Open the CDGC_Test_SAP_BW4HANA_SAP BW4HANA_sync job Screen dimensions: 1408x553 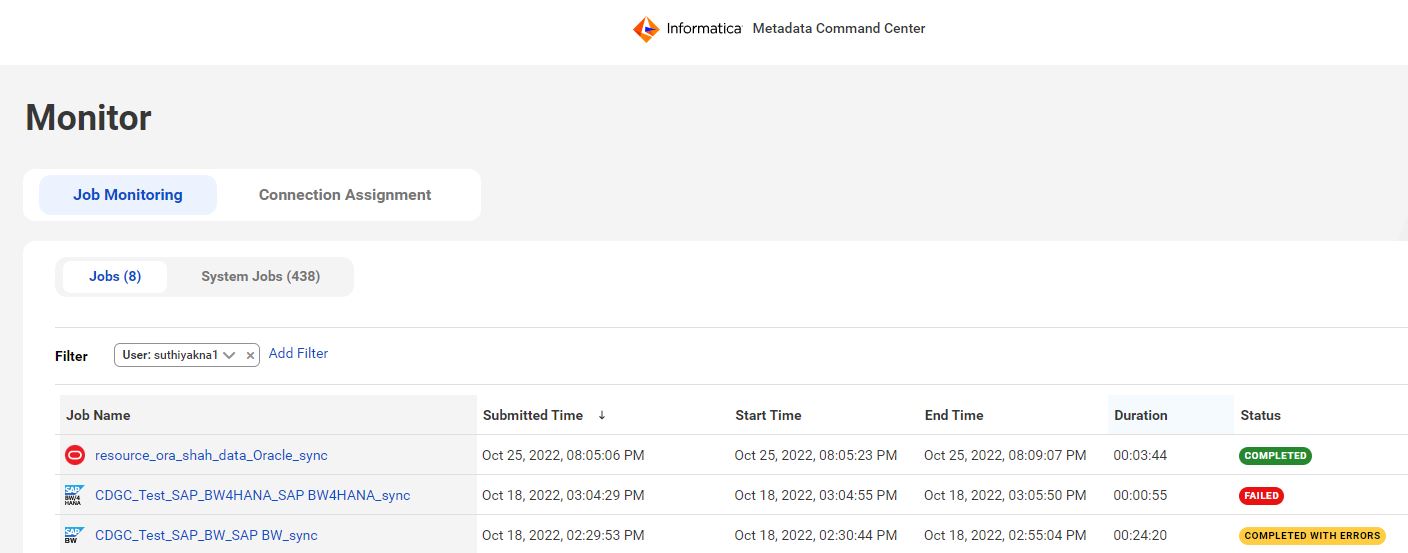pyautogui.click(x=253, y=495)
